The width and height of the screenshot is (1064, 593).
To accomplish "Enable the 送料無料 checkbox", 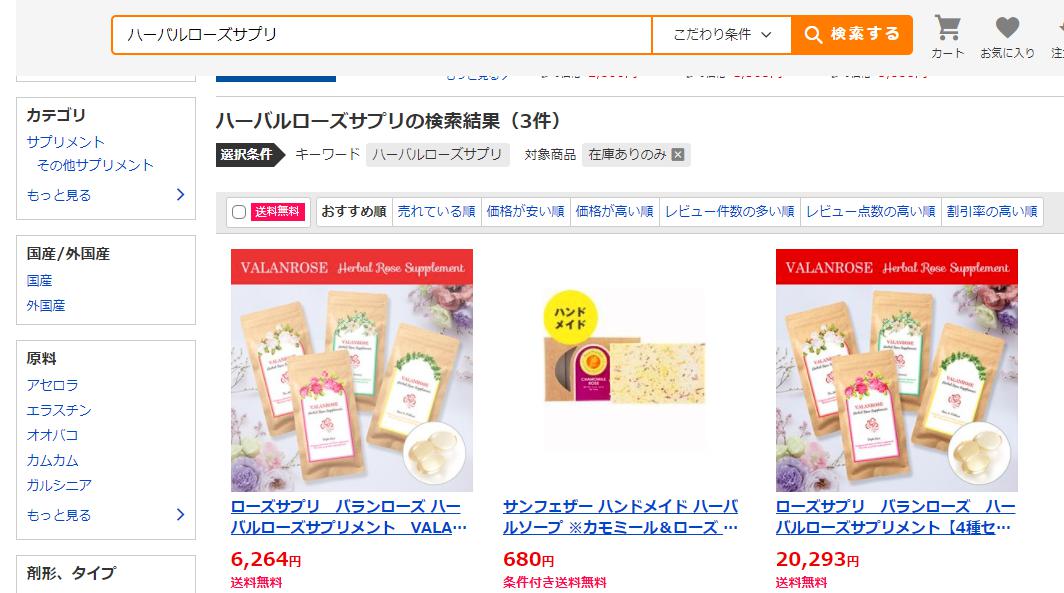I will [239, 212].
